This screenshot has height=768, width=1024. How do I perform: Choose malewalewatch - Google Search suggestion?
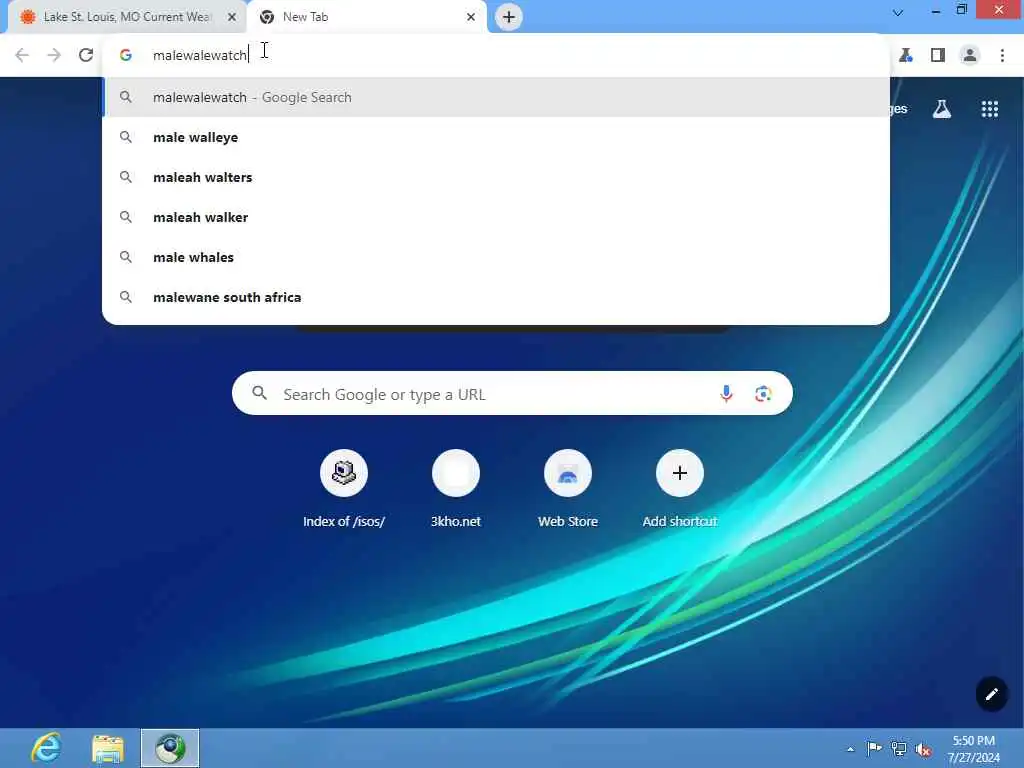coord(496,97)
